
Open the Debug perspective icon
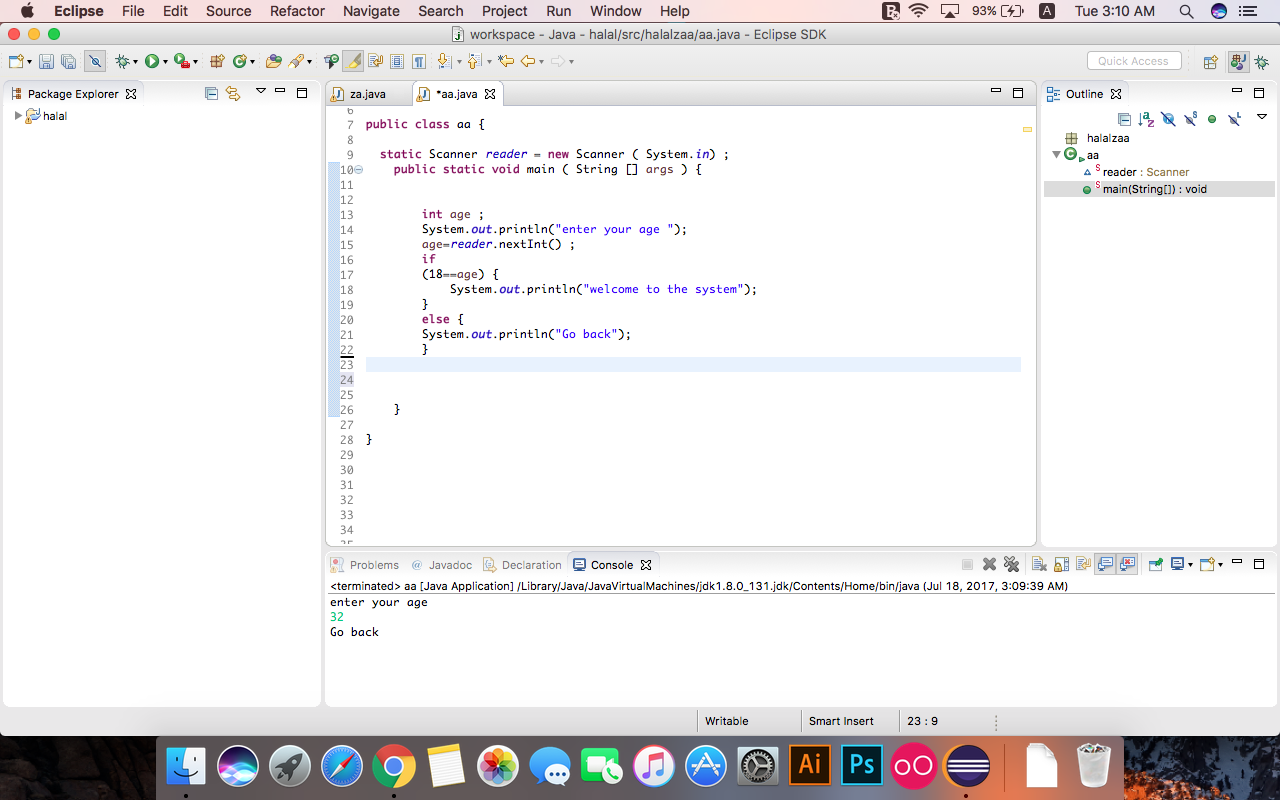pyautogui.click(x=1261, y=62)
